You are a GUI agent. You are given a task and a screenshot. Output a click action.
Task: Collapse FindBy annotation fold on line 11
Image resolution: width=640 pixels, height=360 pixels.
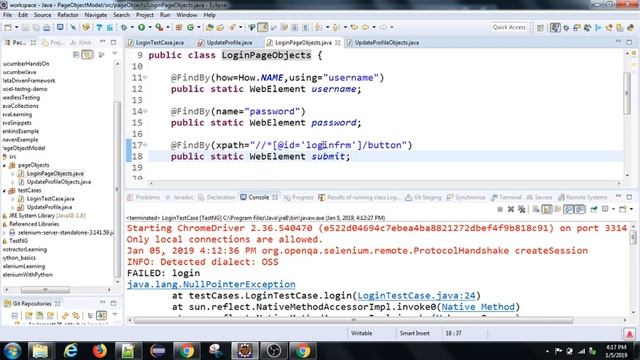click(145, 77)
